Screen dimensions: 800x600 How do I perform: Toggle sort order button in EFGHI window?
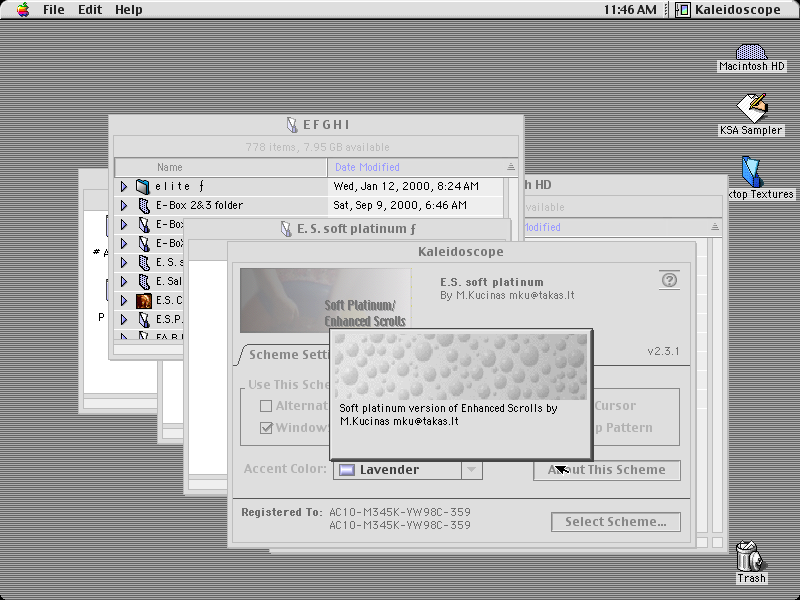(511, 167)
